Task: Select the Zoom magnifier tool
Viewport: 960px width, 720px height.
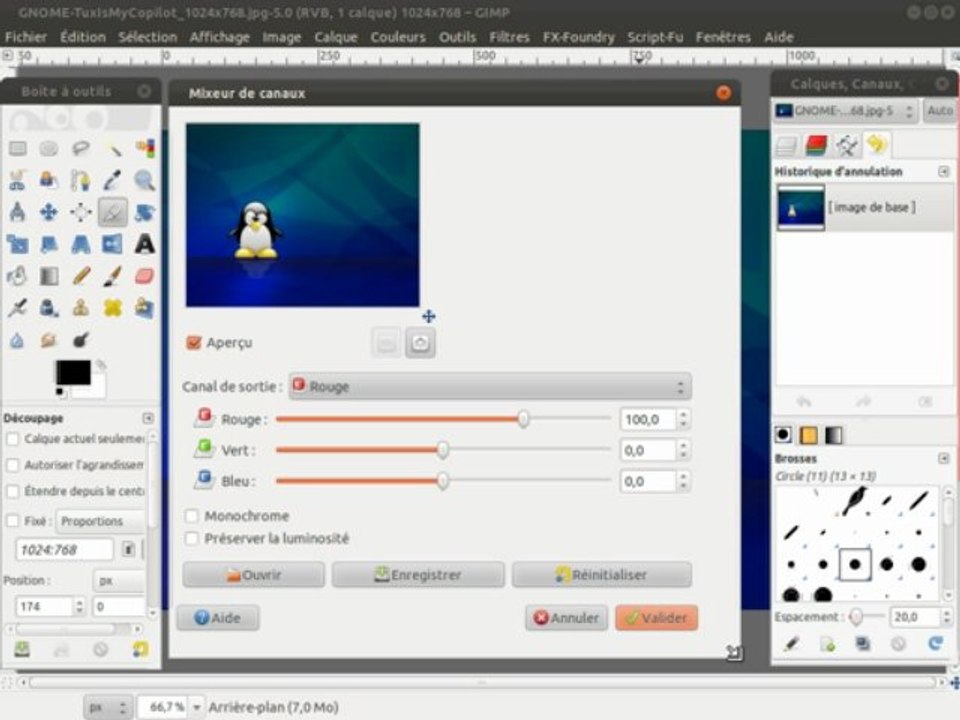Action: pos(144,180)
